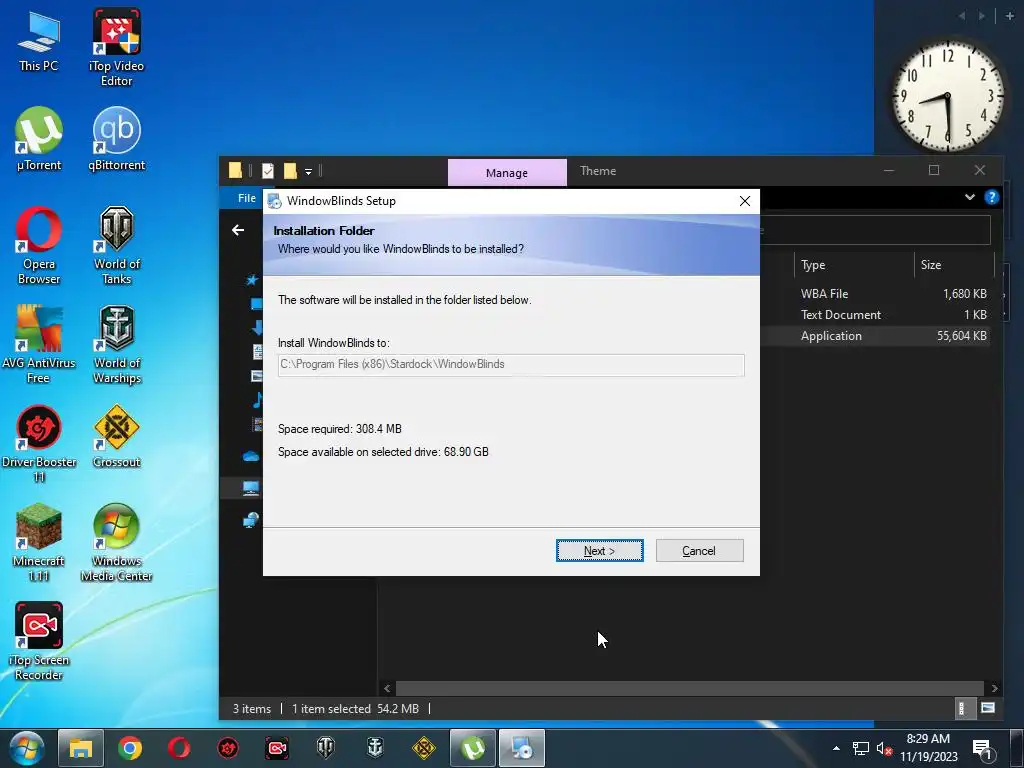
Task: Minimize the File Explorer window
Action: point(889,170)
